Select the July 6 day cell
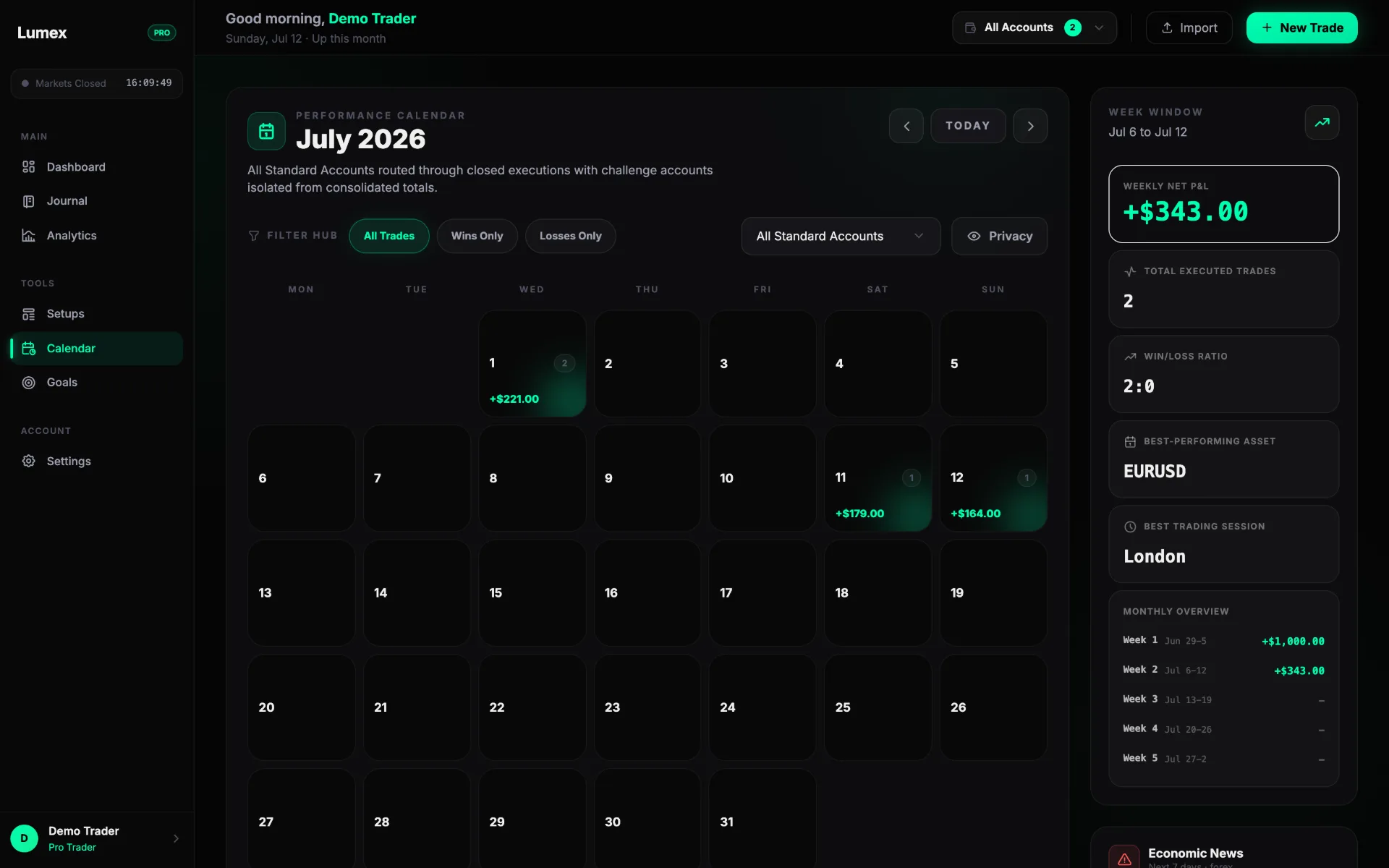The image size is (1389, 868). [301, 478]
